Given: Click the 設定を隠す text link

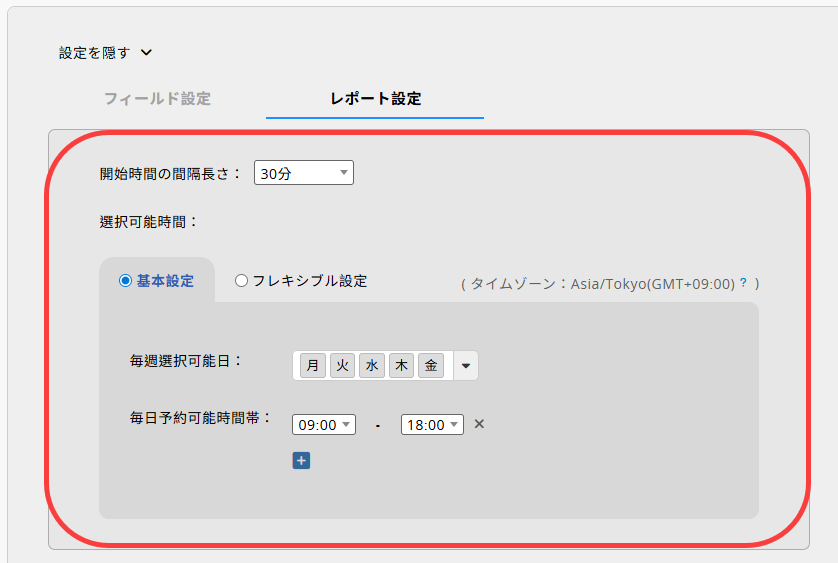Looking at the screenshot, I should click(94, 53).
